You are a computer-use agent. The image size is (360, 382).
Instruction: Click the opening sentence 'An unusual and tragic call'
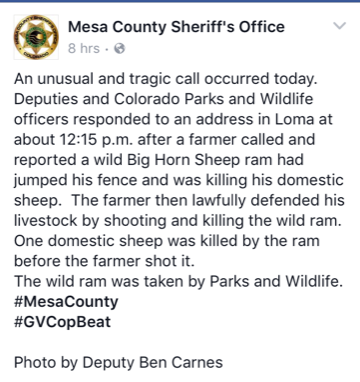108,79
